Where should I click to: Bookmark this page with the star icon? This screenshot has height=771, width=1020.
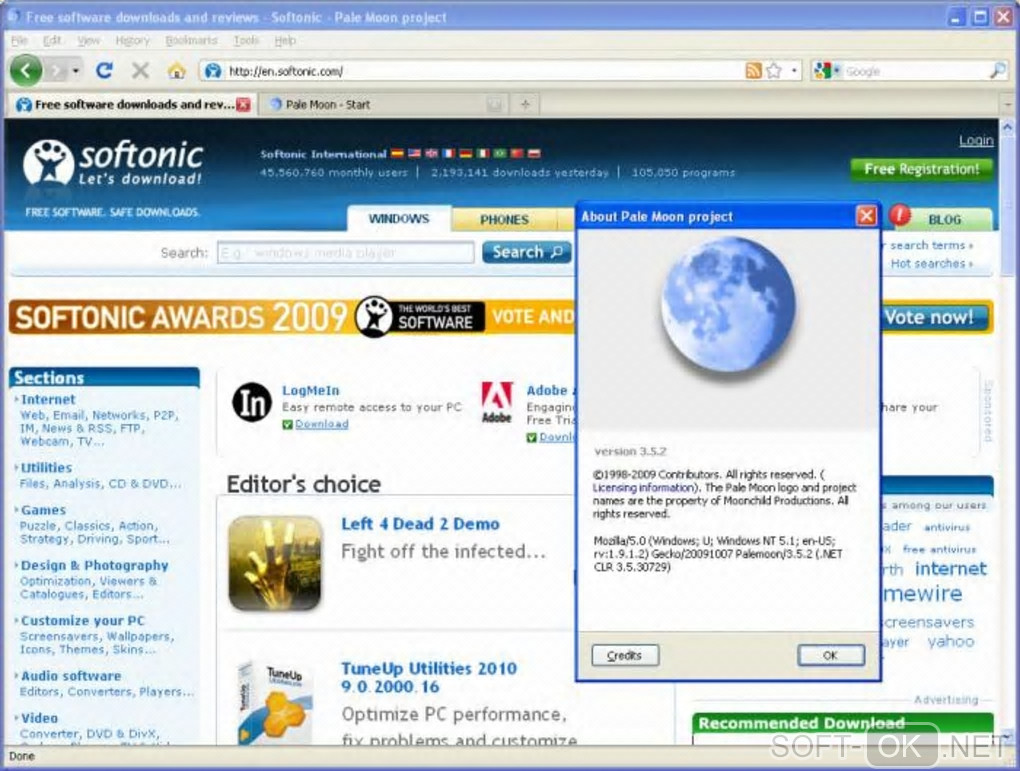point(773,71)
